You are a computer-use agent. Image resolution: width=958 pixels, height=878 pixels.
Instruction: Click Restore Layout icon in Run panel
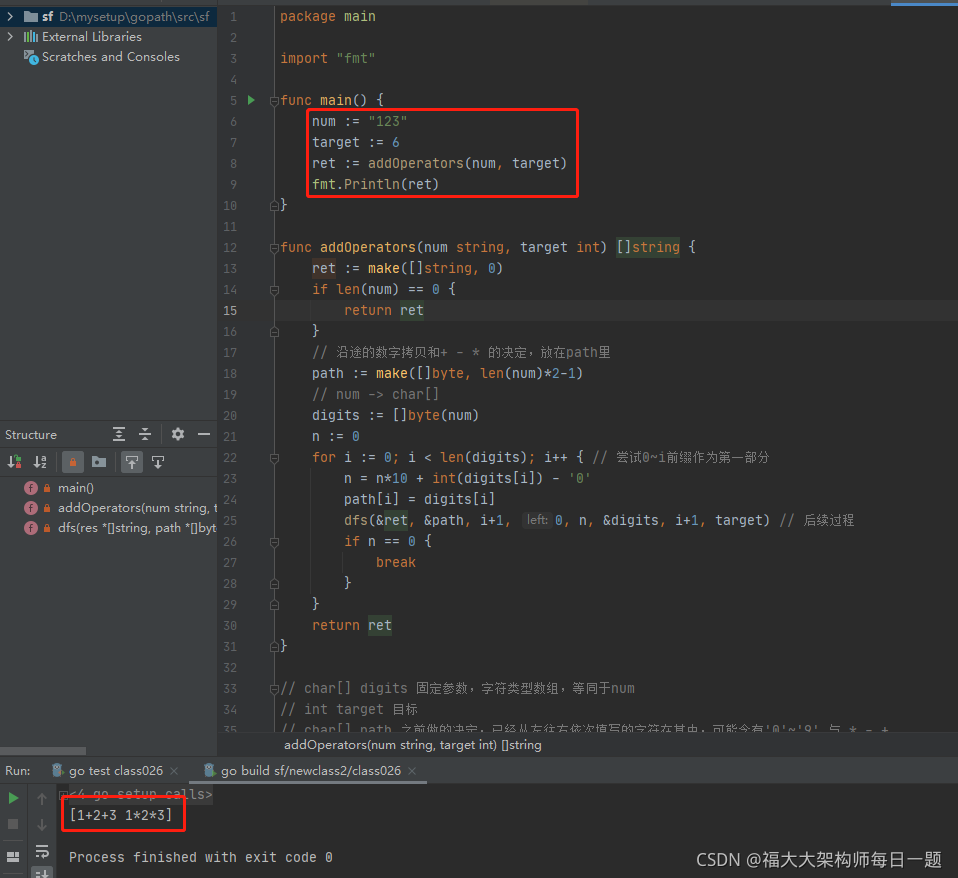click(x=13, y=857)
